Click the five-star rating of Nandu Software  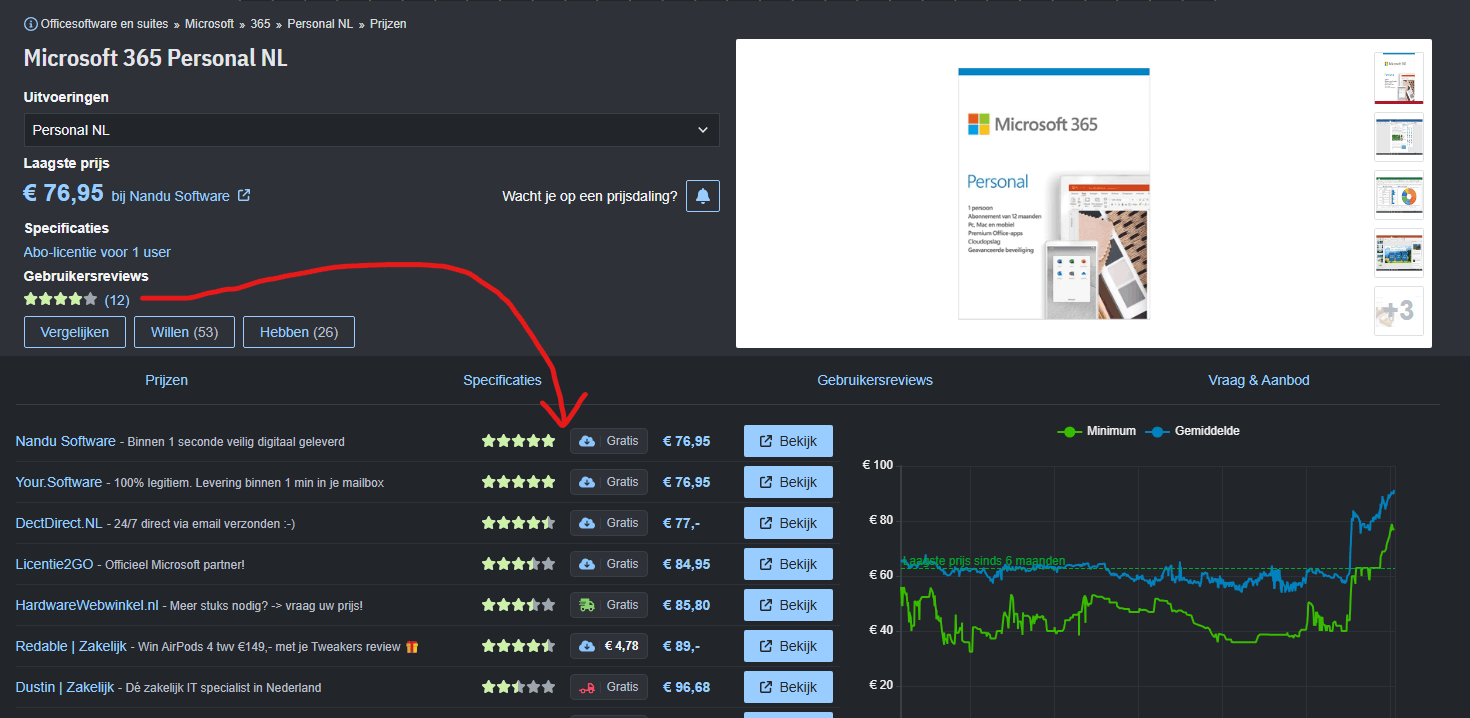tap(518, 441)
